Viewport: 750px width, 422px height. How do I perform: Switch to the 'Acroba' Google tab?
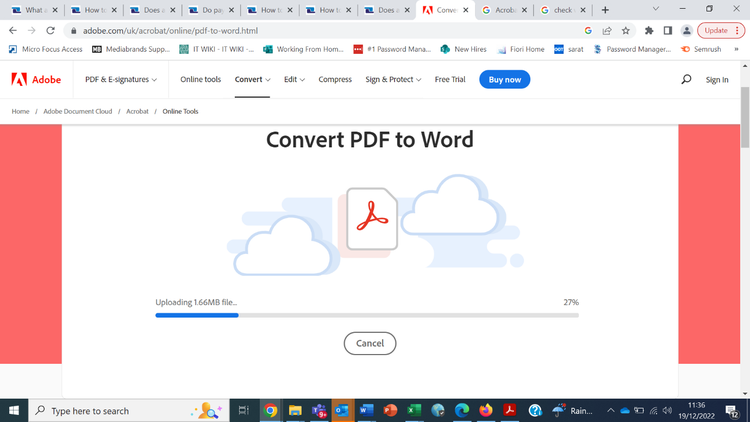point(504,10)
